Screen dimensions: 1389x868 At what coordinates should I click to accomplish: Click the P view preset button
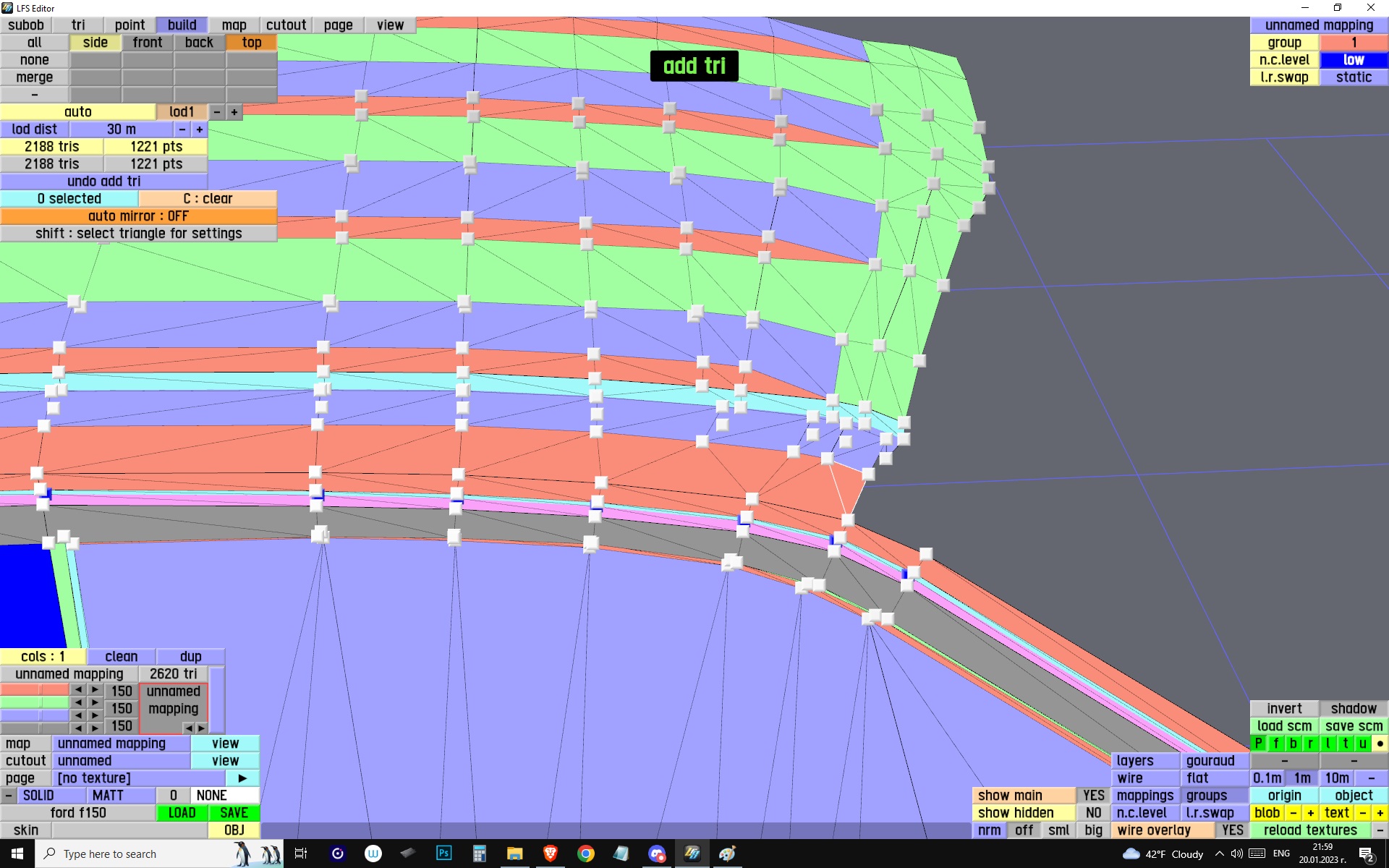tap(1258, 743)
